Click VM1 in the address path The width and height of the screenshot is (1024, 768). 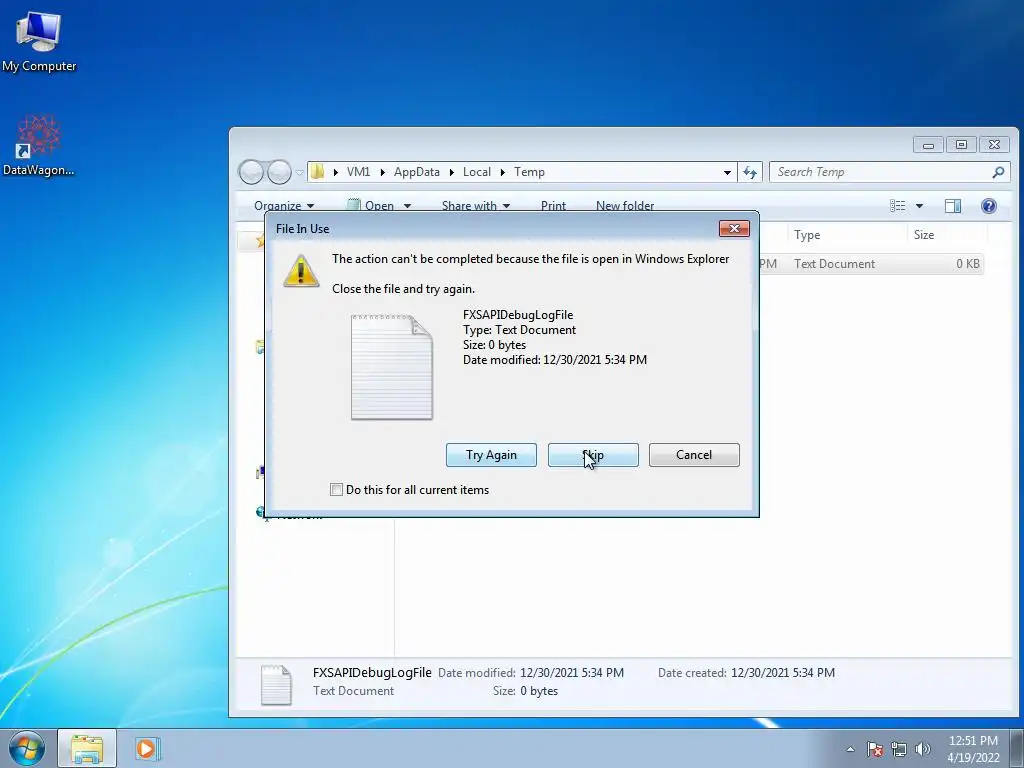coord(358,172)
